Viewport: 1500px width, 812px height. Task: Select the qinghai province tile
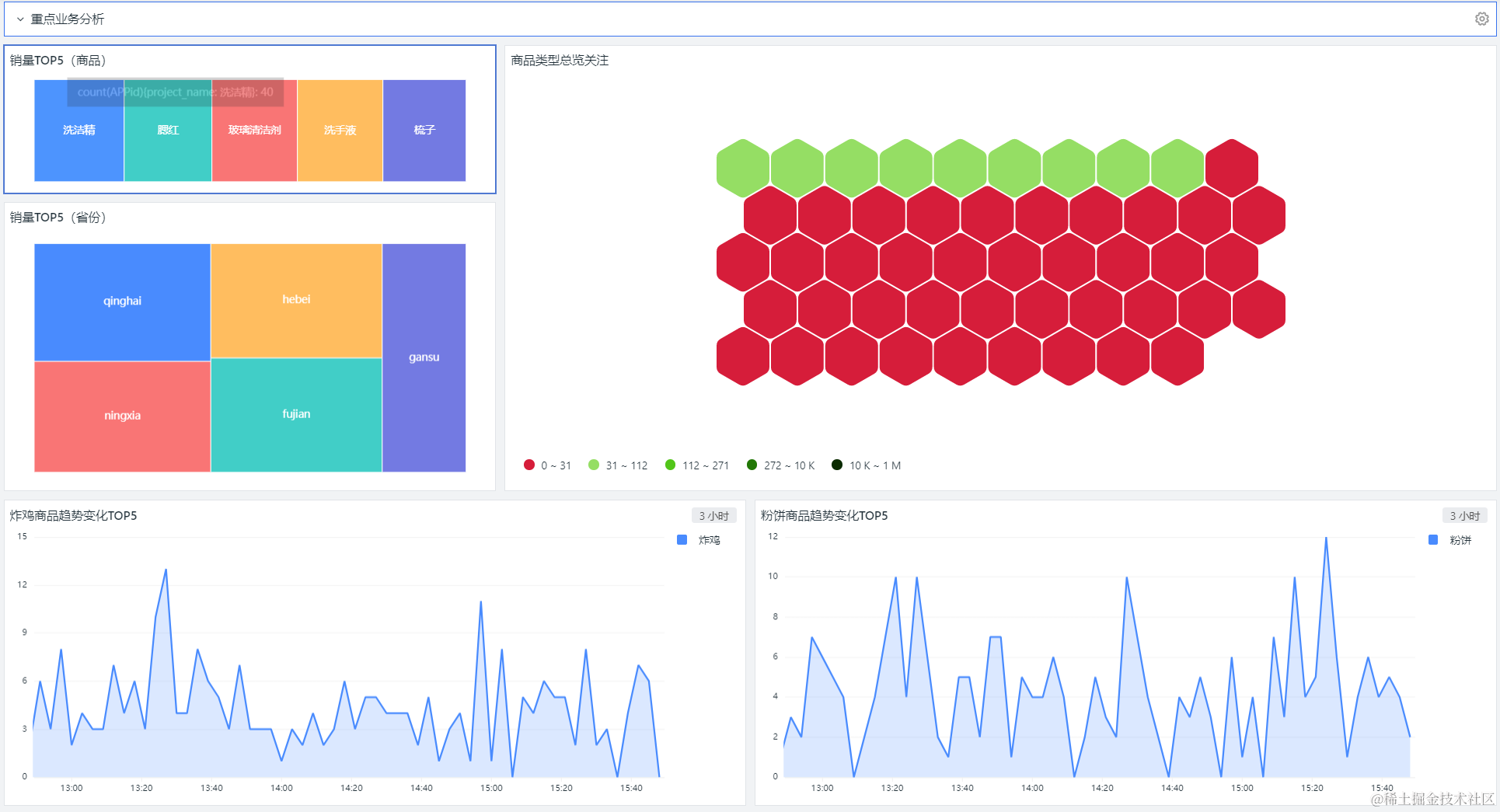click(x=122, y=301)
